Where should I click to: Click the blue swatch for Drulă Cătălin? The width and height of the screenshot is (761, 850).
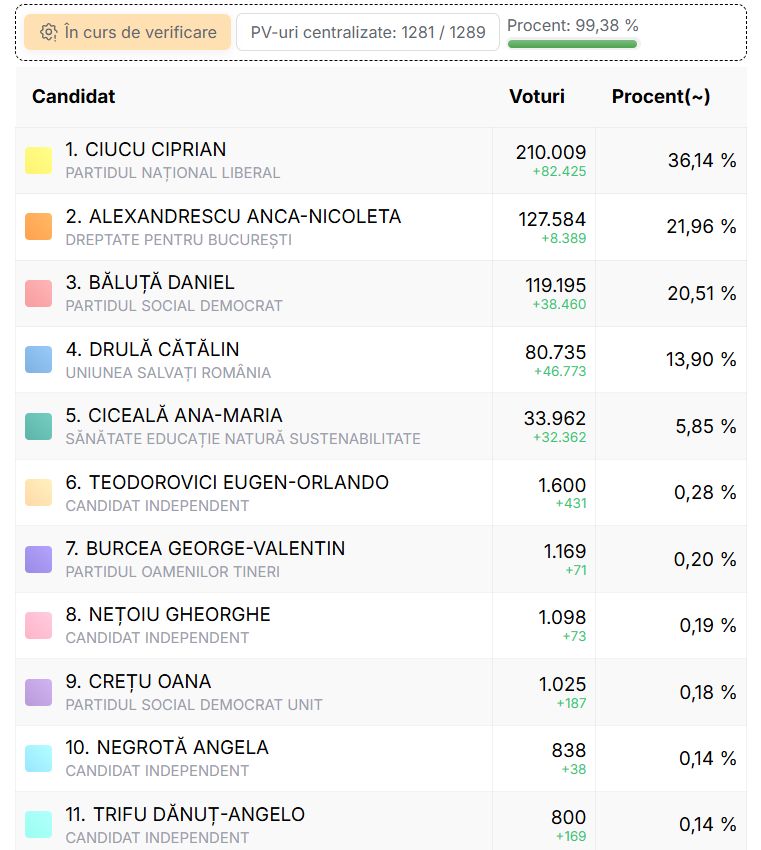tap(39, 359)
